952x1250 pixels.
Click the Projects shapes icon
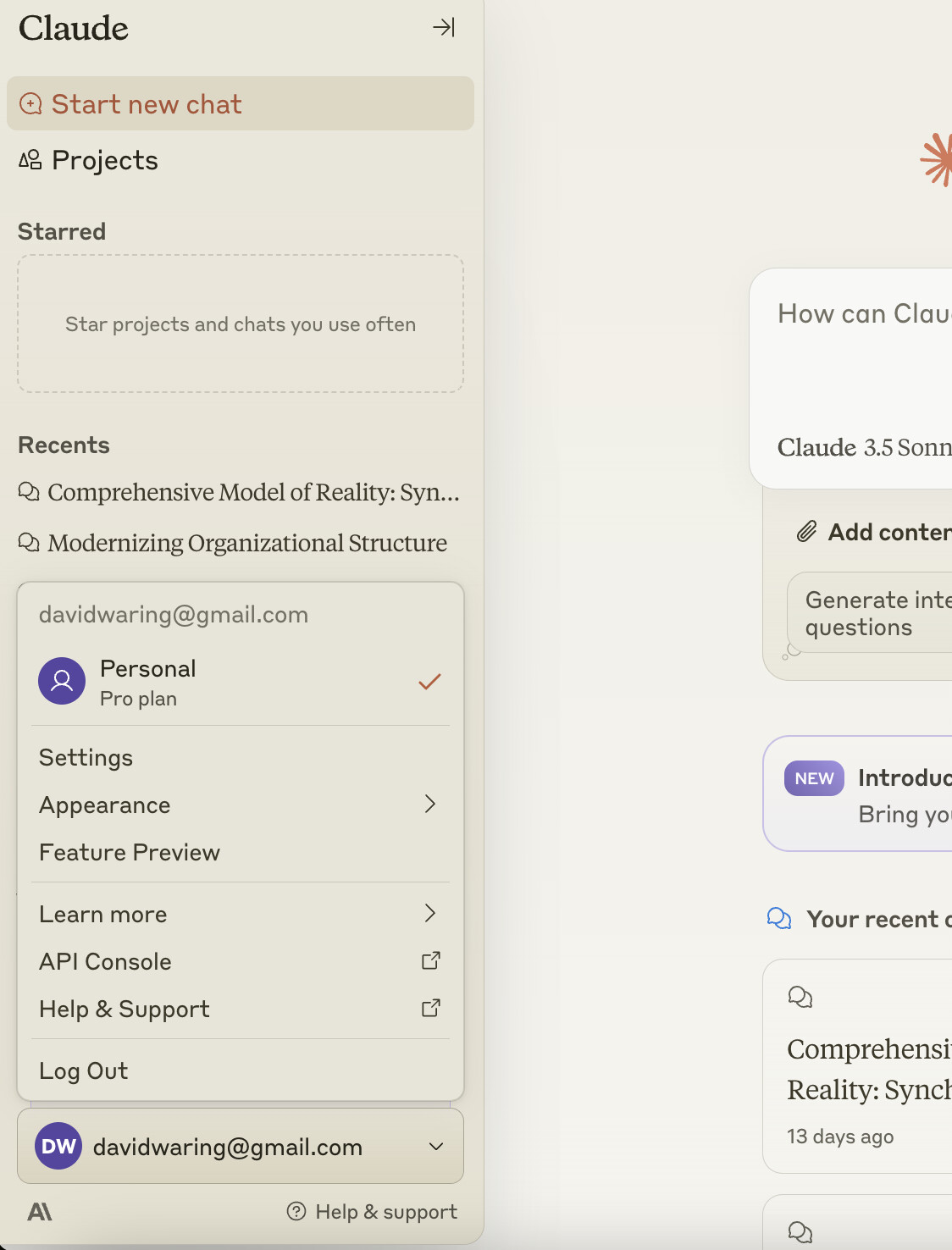point(30,159)
